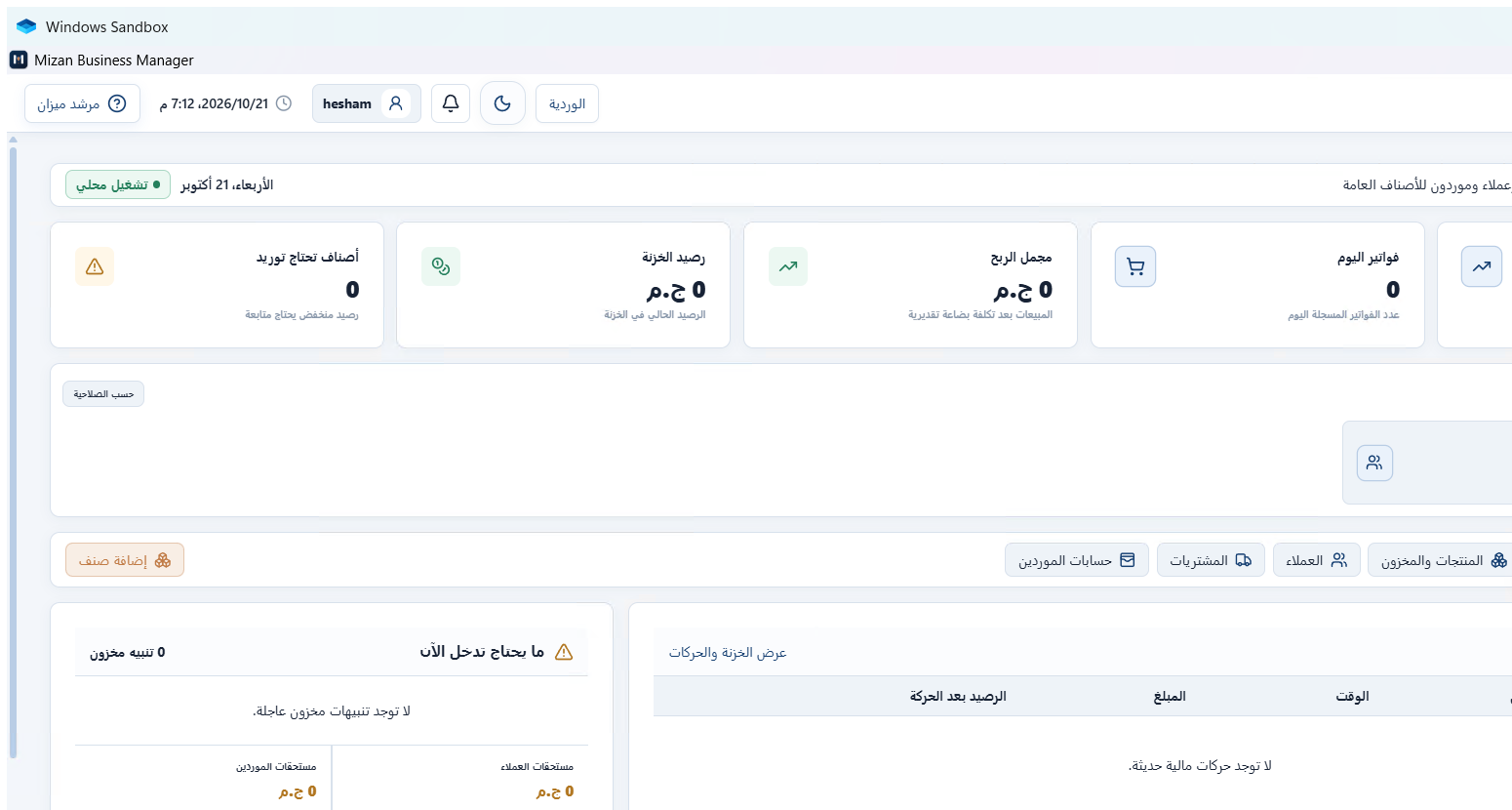Screen dimensions: 1512x810
Task: Select the المبلغ column header
Action: tap(1170, 696)
